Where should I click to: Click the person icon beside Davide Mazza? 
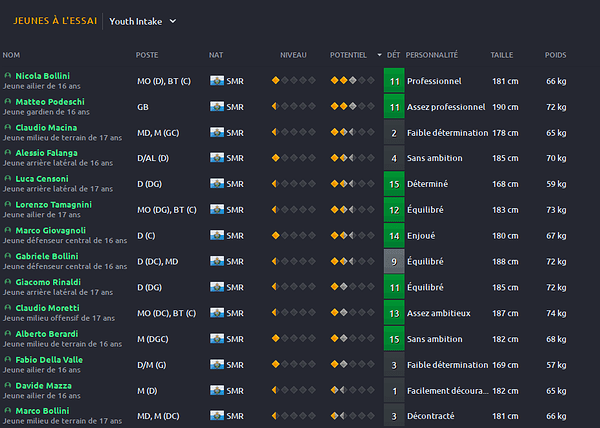pos(7,385)
